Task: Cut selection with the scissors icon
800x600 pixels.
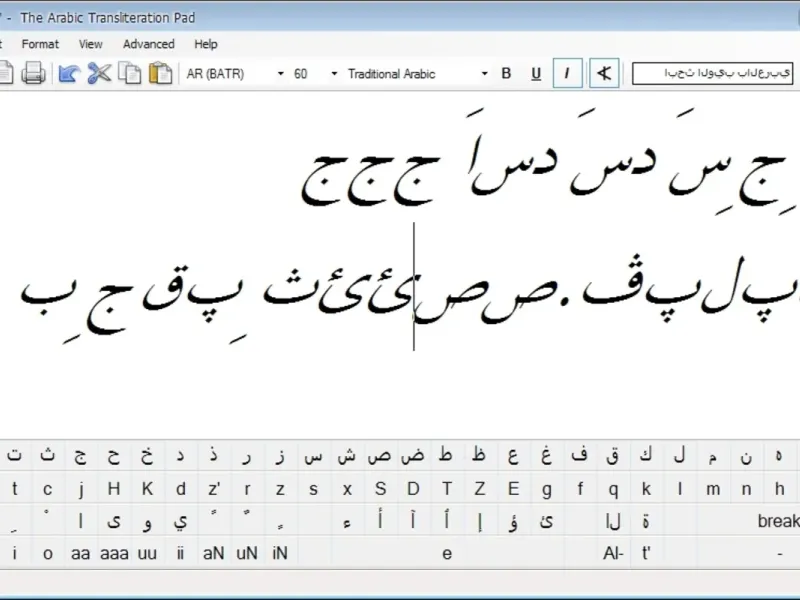Action: coord(99,73)
